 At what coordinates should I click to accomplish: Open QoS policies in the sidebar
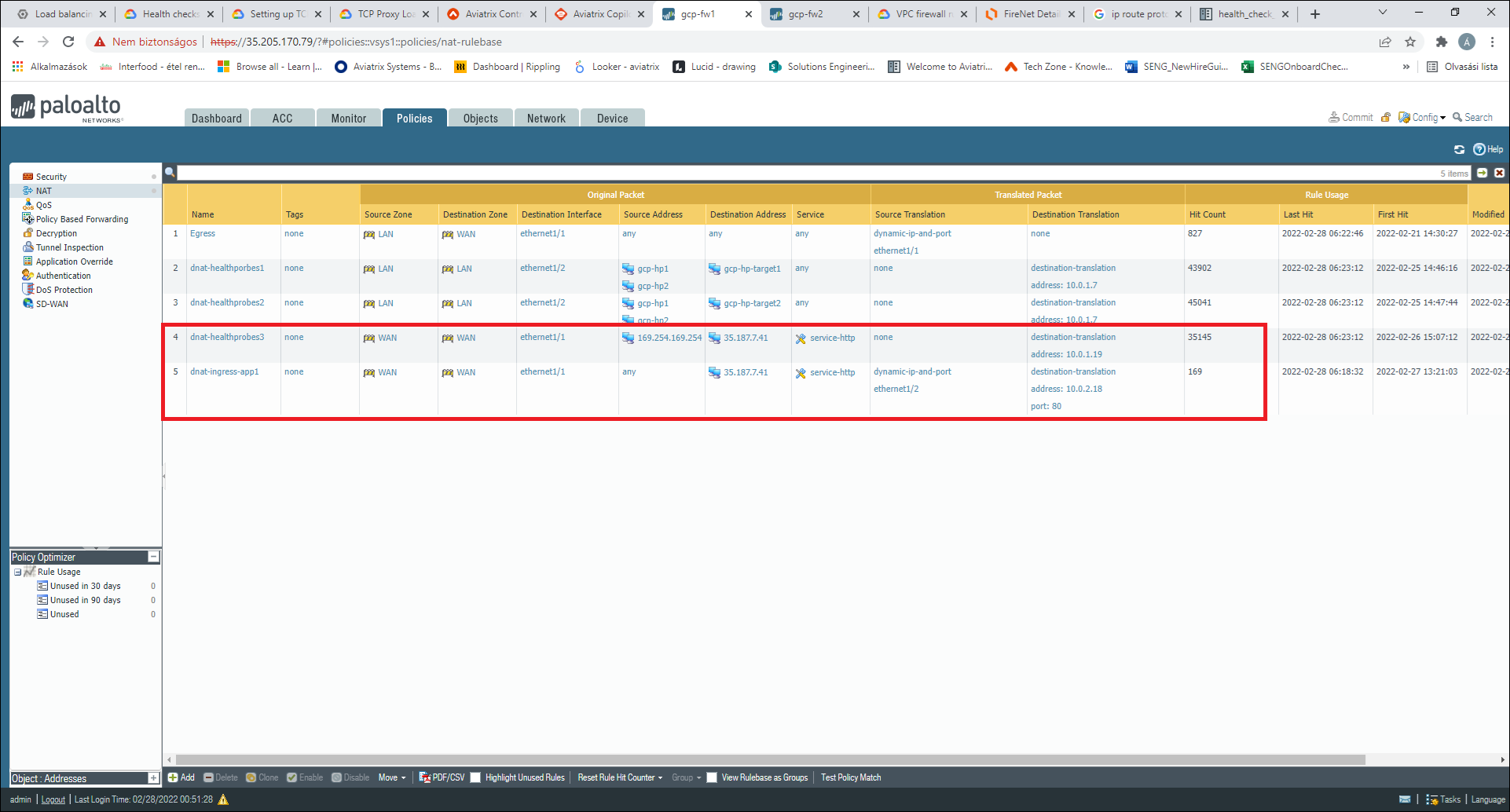point(43,204)
